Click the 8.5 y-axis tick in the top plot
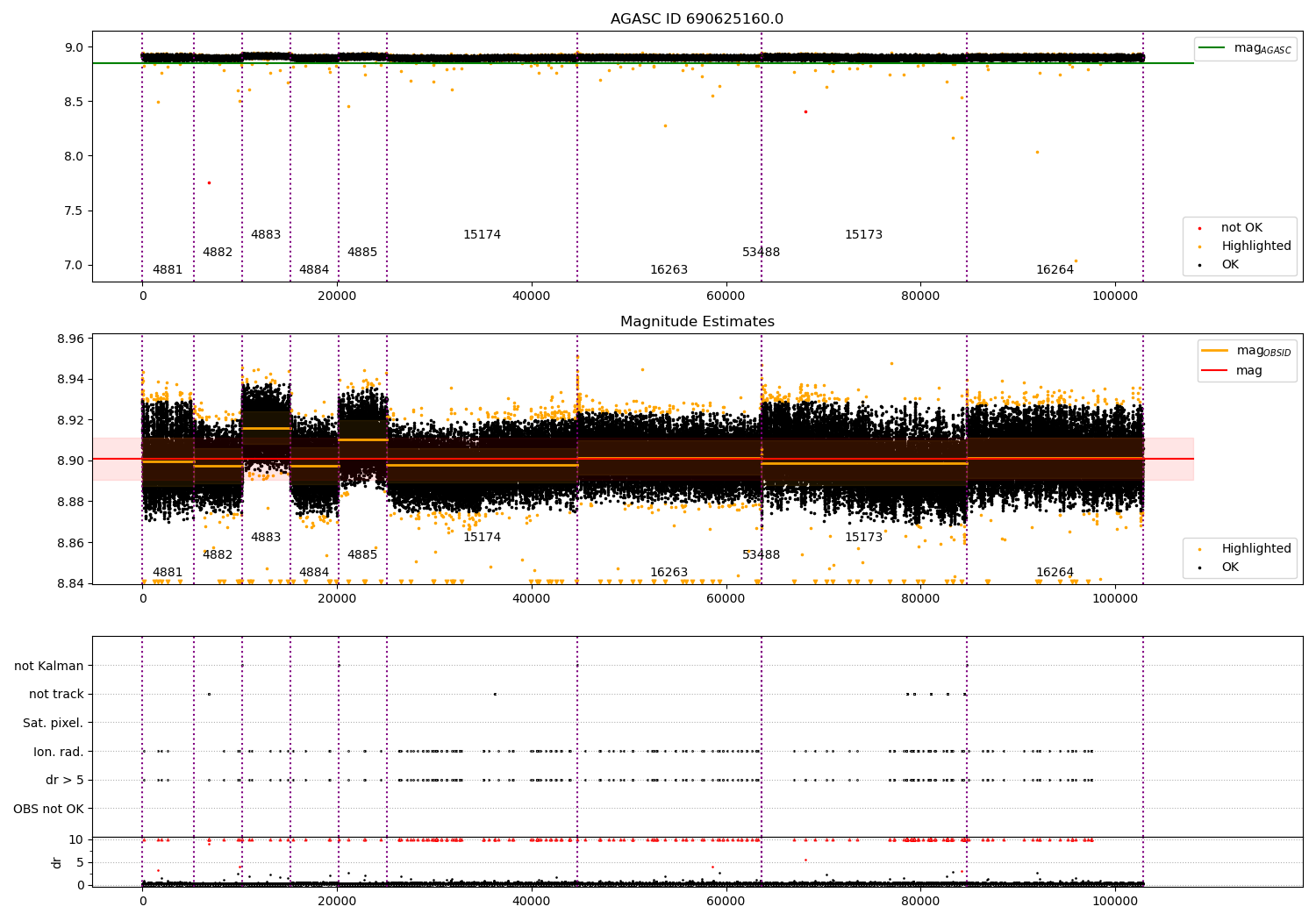1316x921 pixels. [75, 102]
